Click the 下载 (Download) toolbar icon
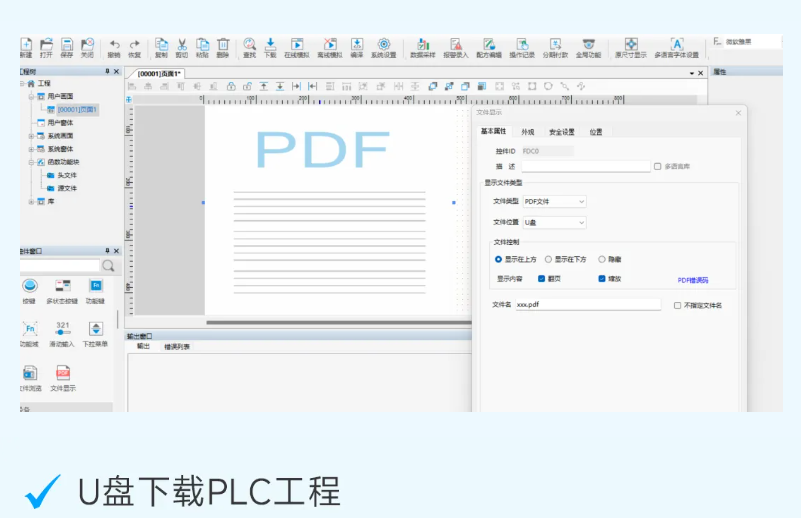The width and height of the screenshot is (801, 518). click(270, 46)
